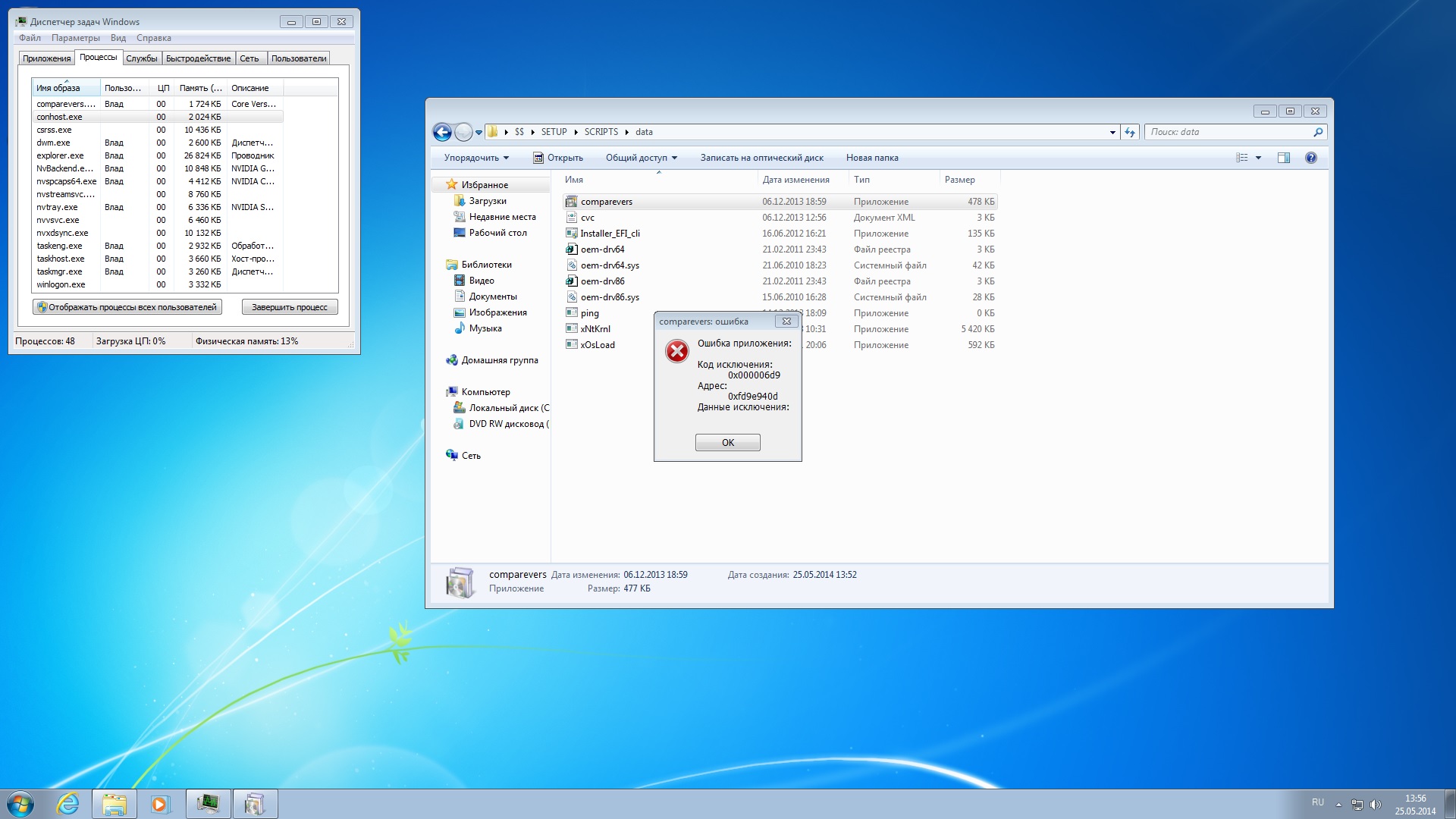Switch to Быстродействие tab in Task Manager
The height and width of the screenshot is (819, 1456).
[x=198, y=58]
